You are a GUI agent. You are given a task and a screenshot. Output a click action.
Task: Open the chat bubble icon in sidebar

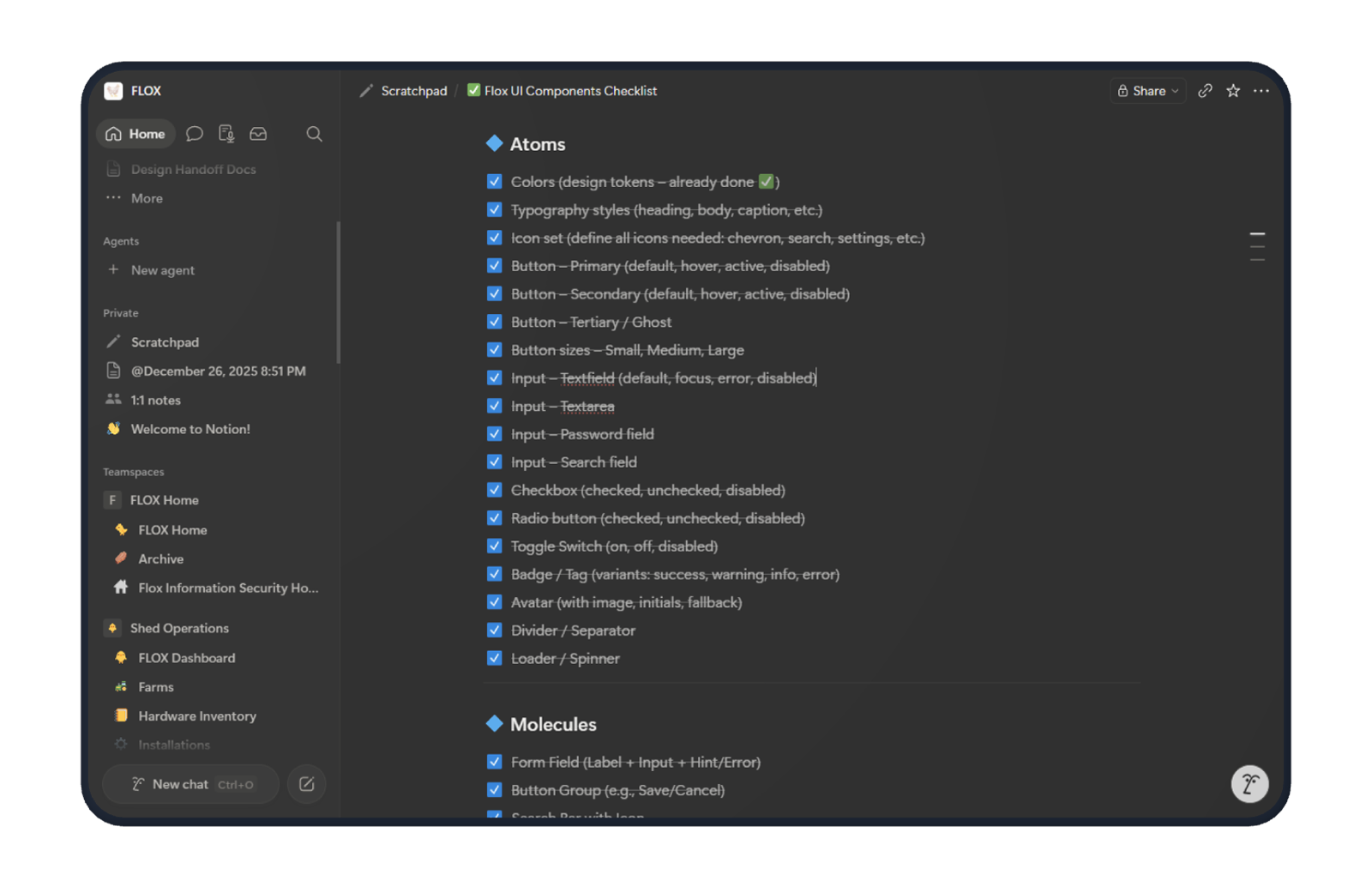[x=195, y=134]
